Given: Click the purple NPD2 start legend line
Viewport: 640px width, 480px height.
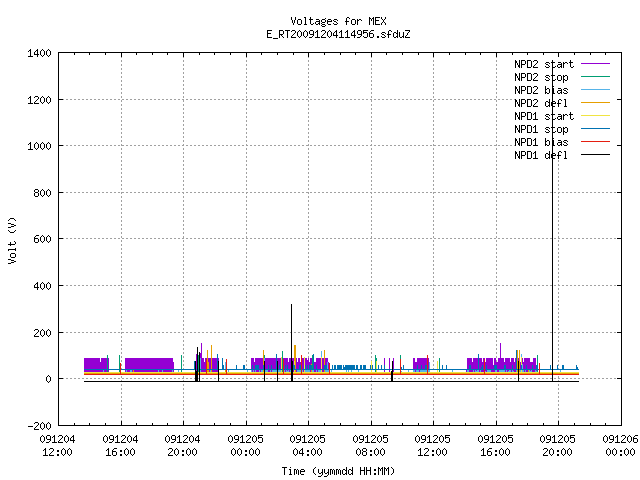Looking at the screenshot, I should point(596,64).
